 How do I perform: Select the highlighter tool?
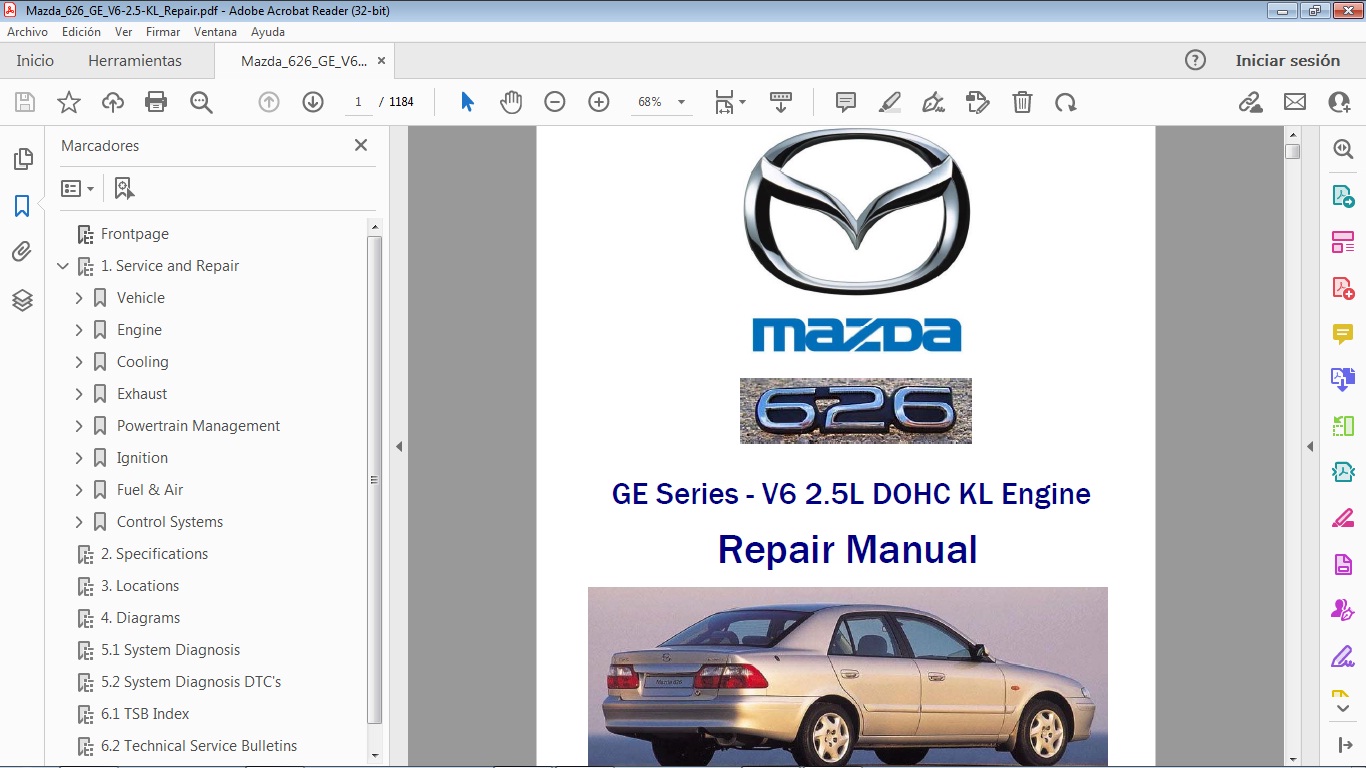click(890, 102)
